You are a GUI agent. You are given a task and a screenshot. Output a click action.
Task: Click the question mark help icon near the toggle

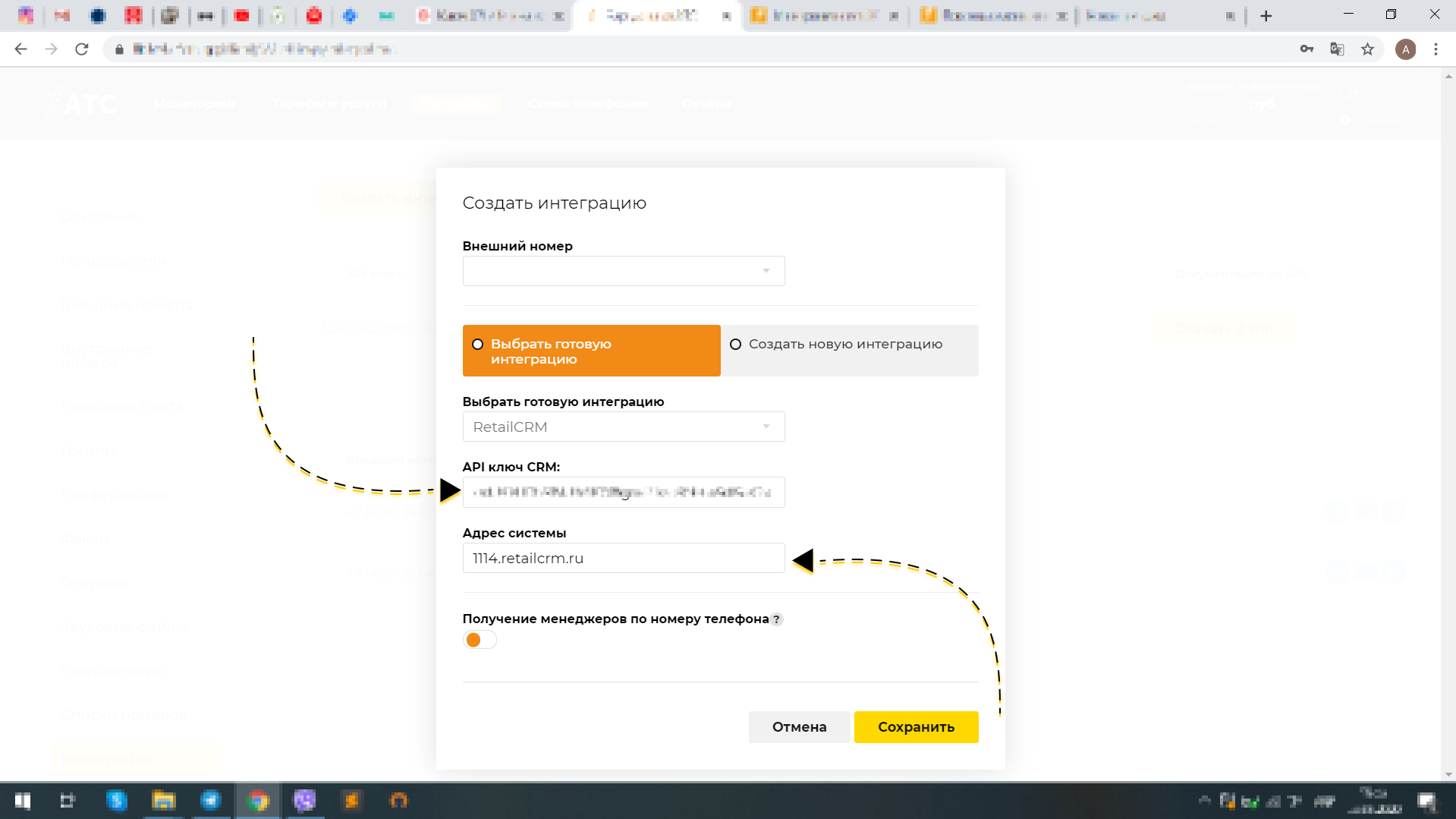pyautogui.click(x=776, y=619)
